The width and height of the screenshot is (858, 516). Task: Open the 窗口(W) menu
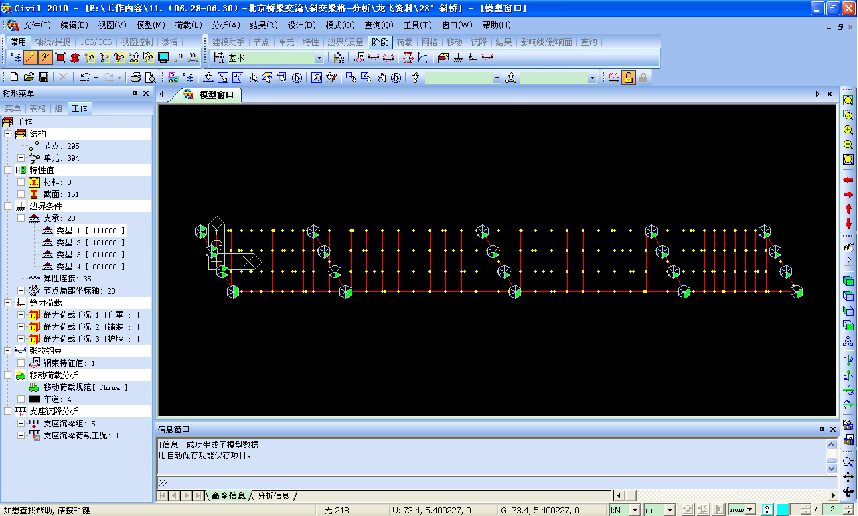pyautogui.click(x=457, y=25)
